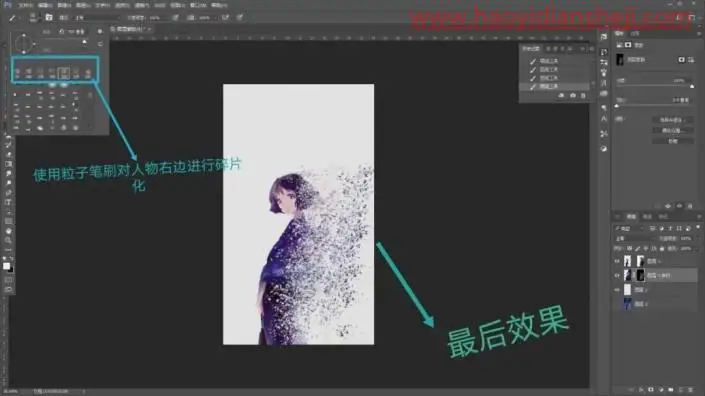Select the Zoom tool in toolbar
This screenshot has width=705, height=396.
click(x=8, y=240)
